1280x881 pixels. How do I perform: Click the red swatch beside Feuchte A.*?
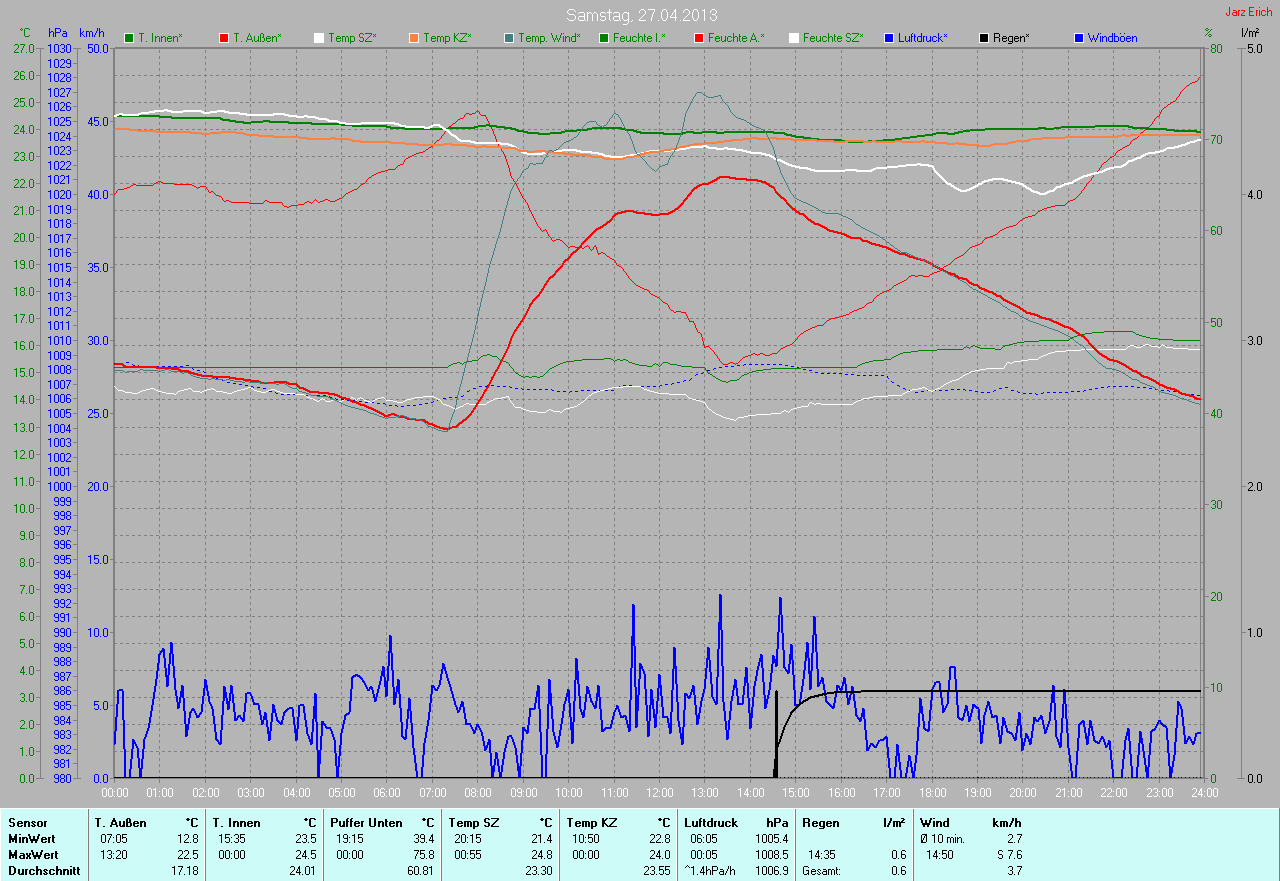coord(699,38)
